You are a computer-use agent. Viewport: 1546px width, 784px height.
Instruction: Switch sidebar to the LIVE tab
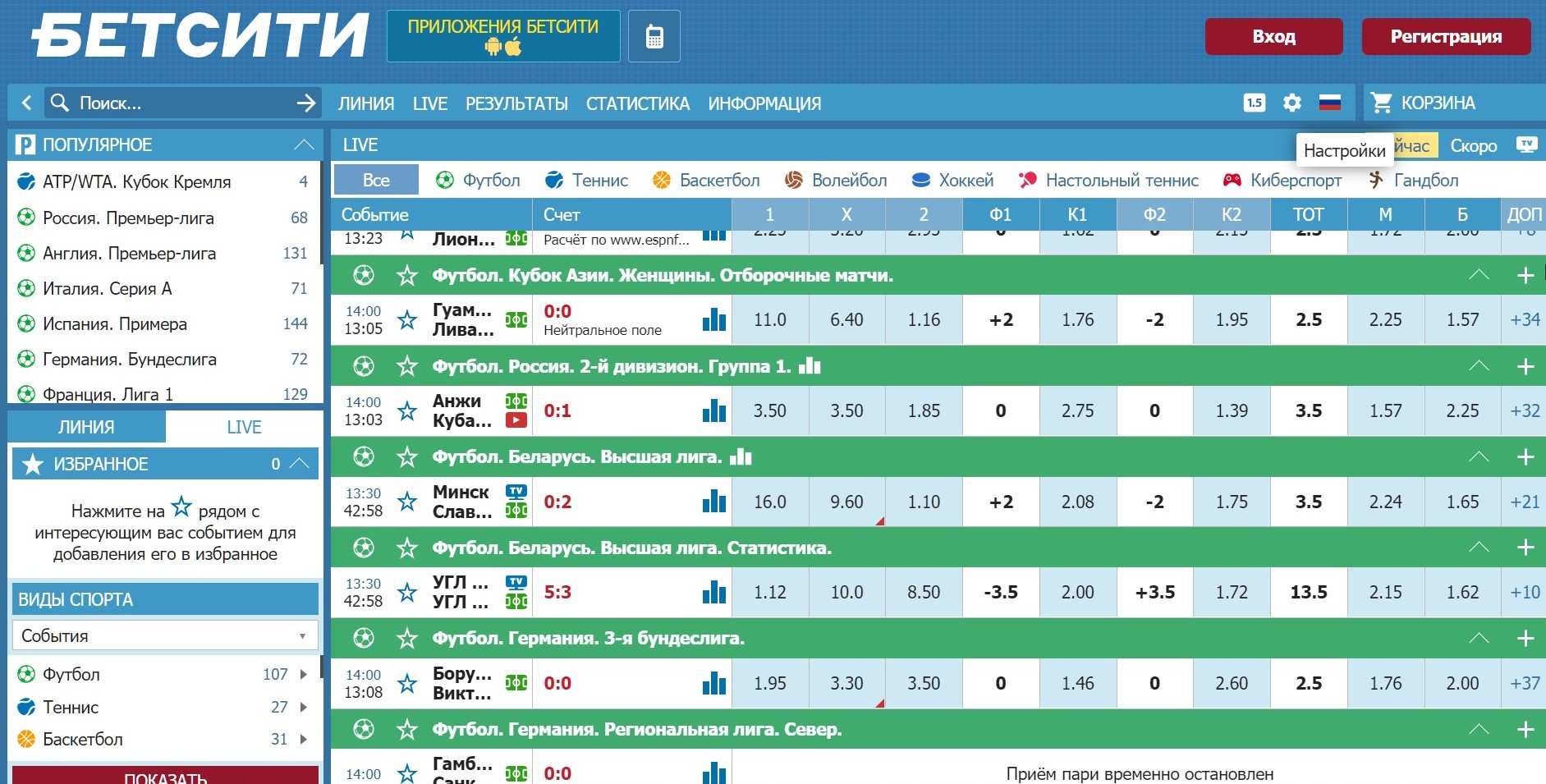tap(244, 427)
